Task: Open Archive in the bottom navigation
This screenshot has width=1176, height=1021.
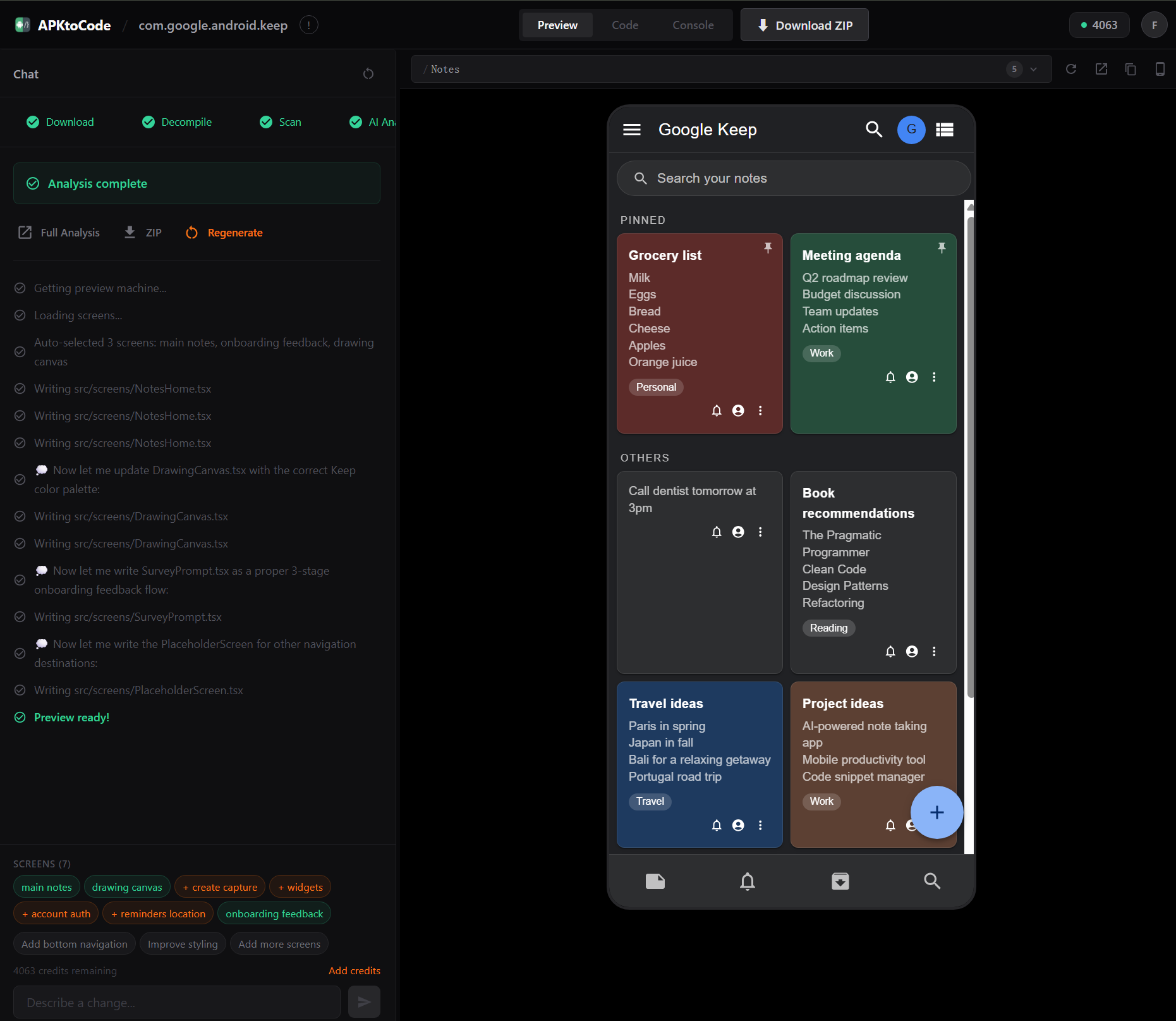Action: 840,881
